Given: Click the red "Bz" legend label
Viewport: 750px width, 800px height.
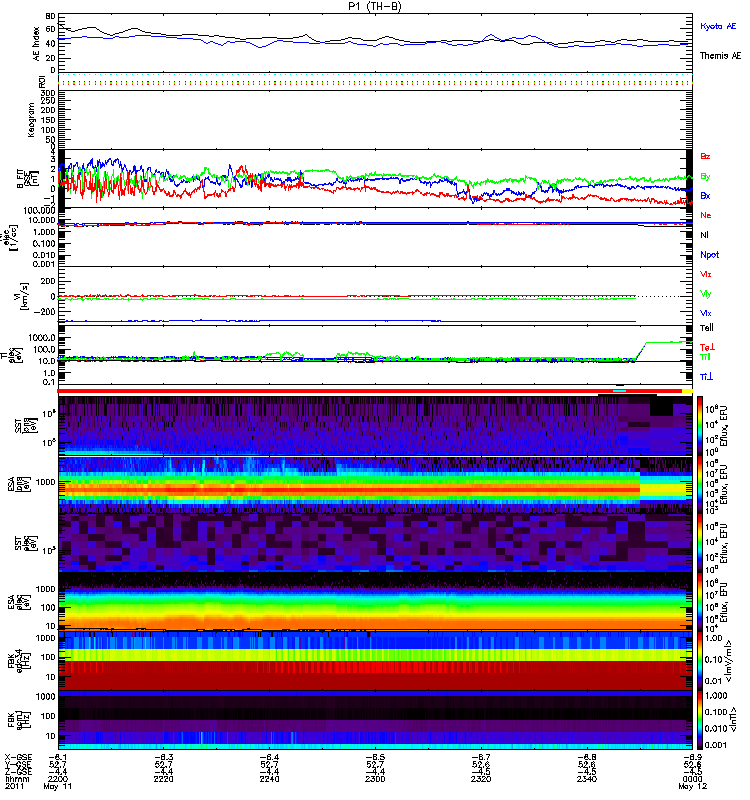Looking at the screenshot, I should coord(705,156).
